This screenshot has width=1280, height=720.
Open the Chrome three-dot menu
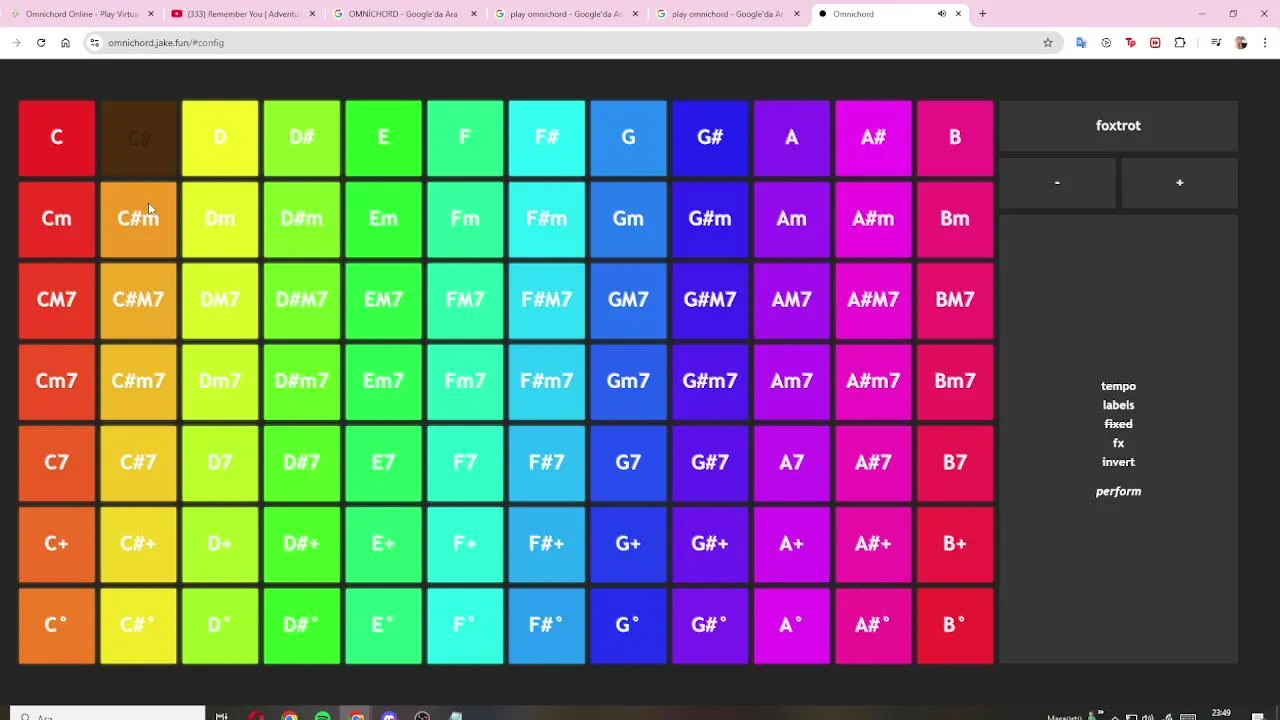click(1265, 43)
